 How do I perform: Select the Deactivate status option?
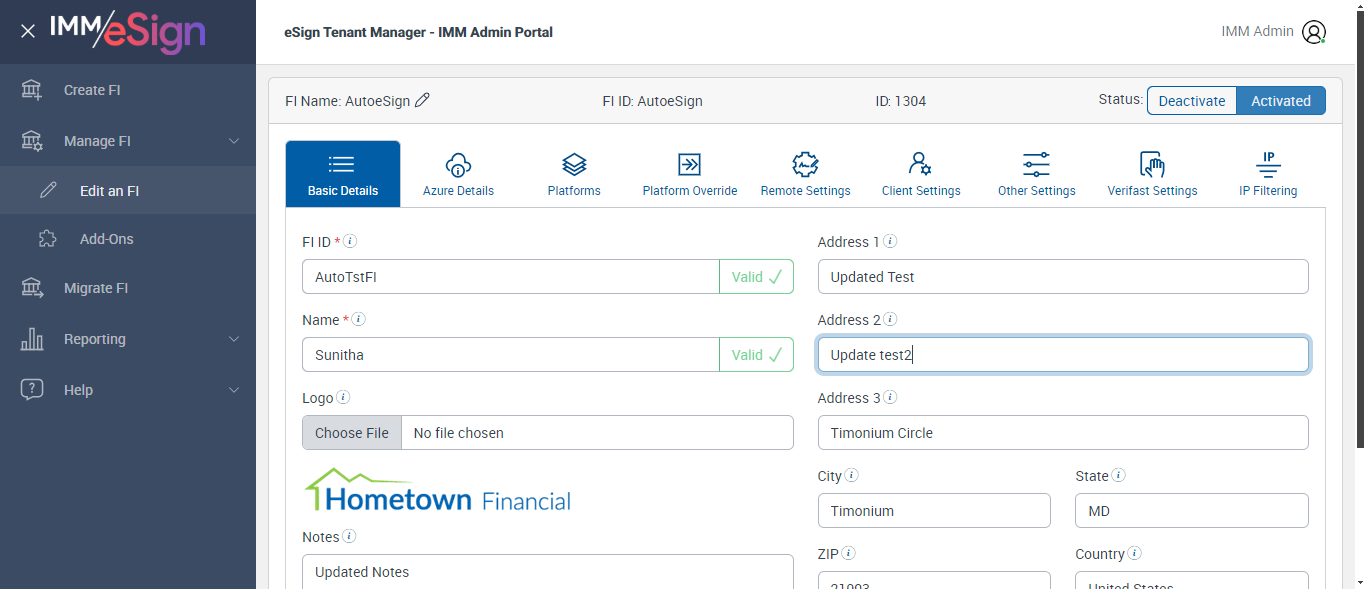click(x=1192, y=101)
